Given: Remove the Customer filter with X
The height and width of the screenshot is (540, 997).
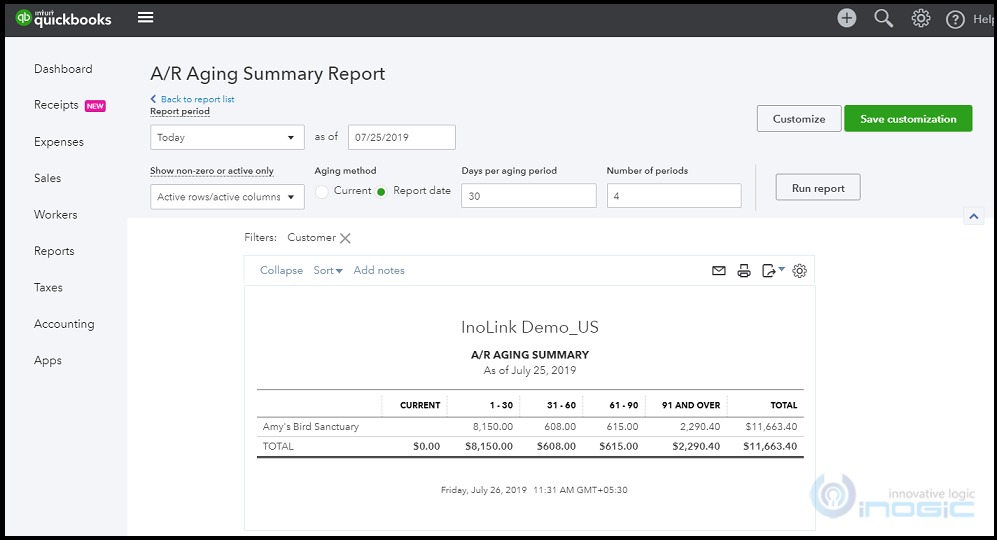Looking at the screenshot, I should coord(345,238).
